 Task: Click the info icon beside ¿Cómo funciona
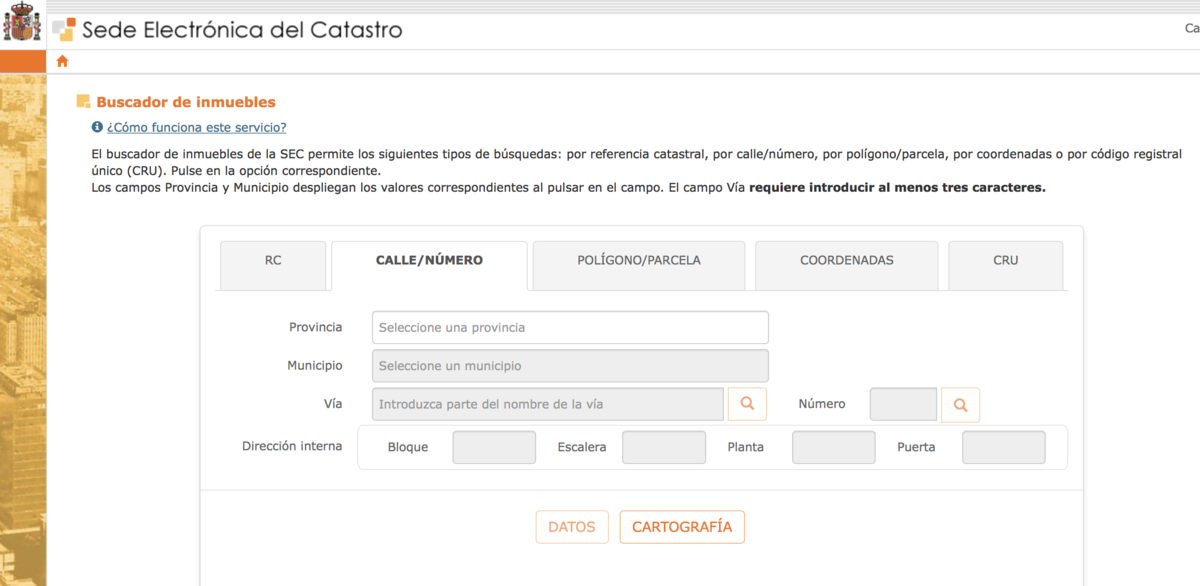pyautogui.click(x=97, y=127)
